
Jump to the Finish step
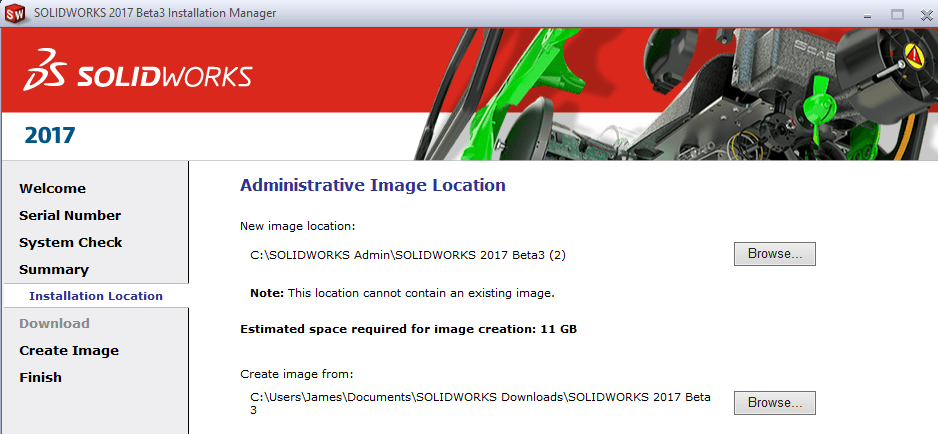(40, 377)
